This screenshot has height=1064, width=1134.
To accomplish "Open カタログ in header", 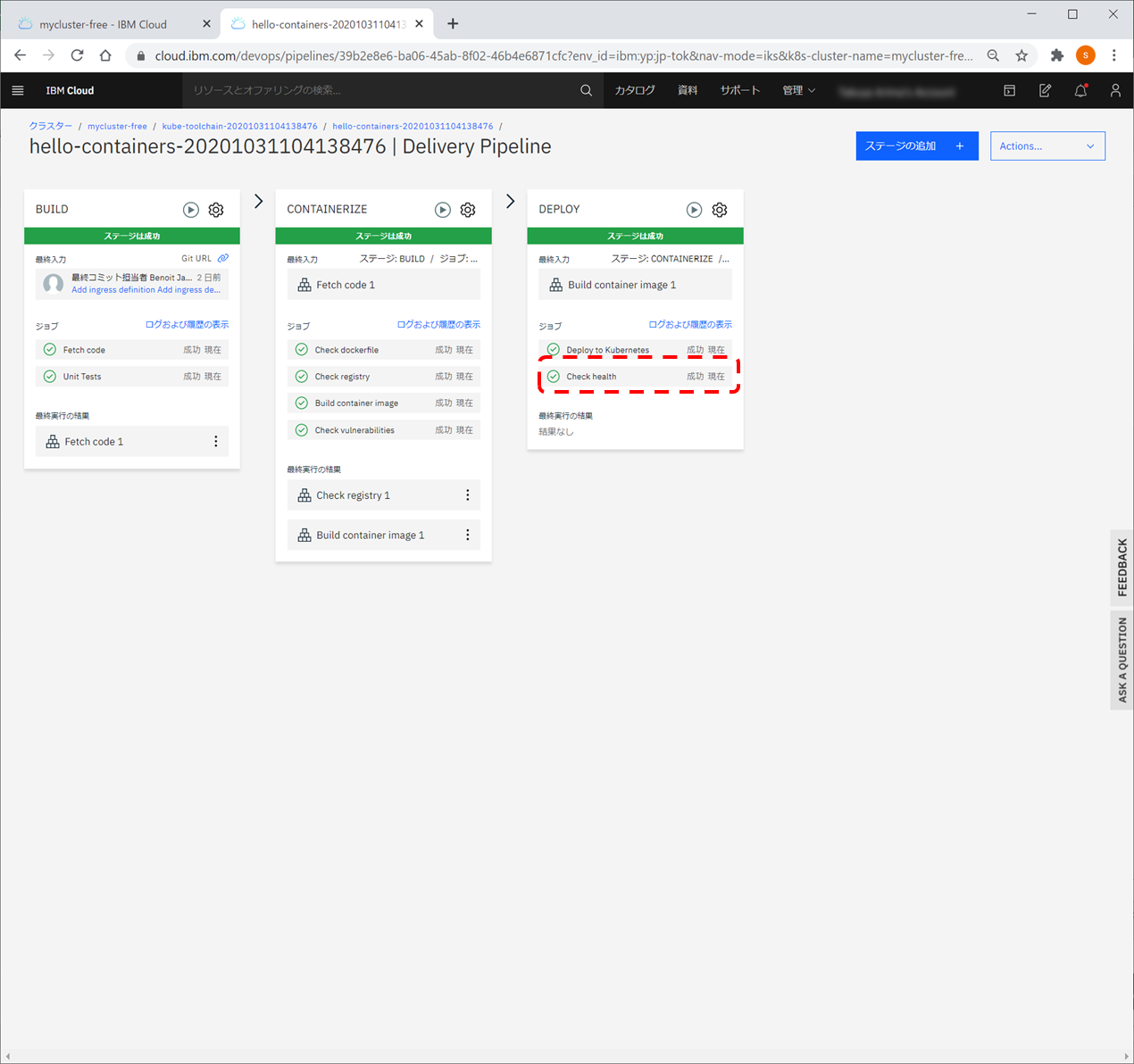I will [x=635, y=90].
